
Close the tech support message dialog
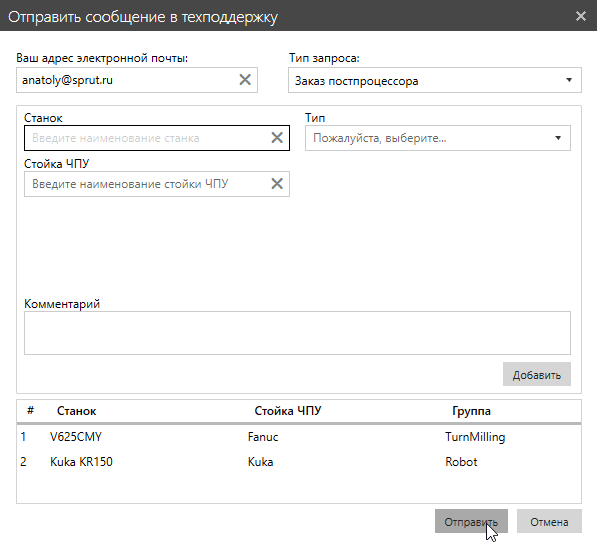point(581,16)
